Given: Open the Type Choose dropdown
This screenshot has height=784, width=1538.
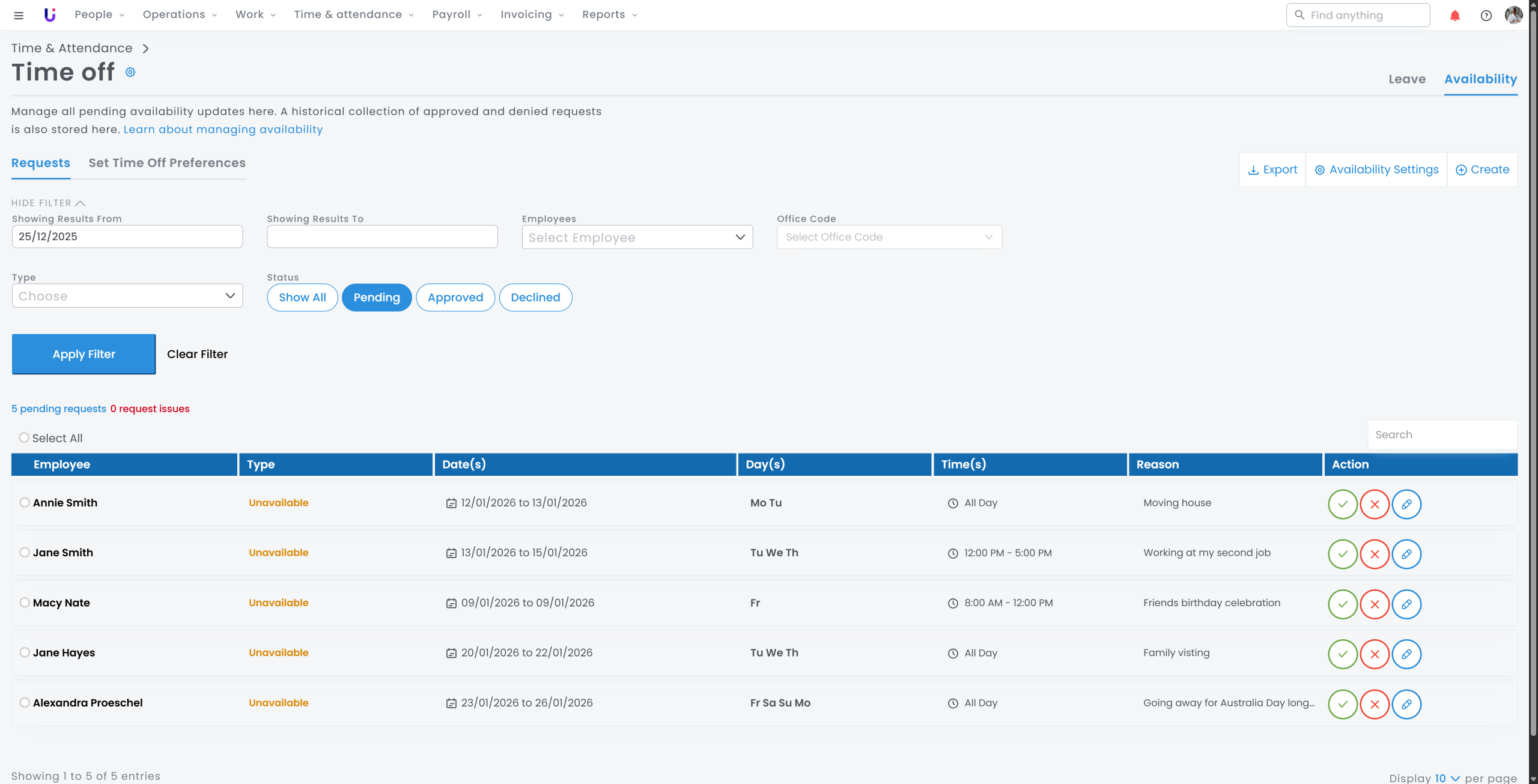Looking at the screenshot, I should (x=127, y=296).
